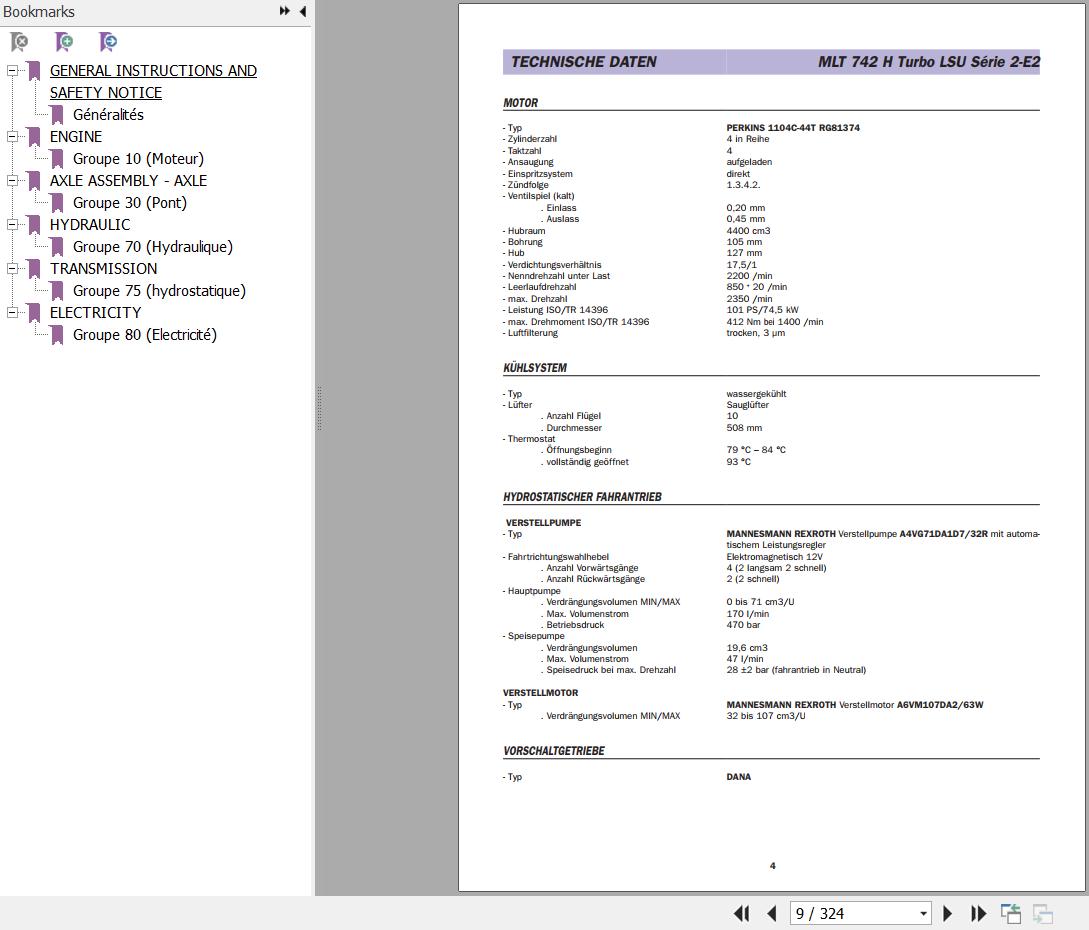The width and height of the screenshot is (1089, 930).
Task: Open the page number dropdown arrow
Action: (x=923, y=914)
